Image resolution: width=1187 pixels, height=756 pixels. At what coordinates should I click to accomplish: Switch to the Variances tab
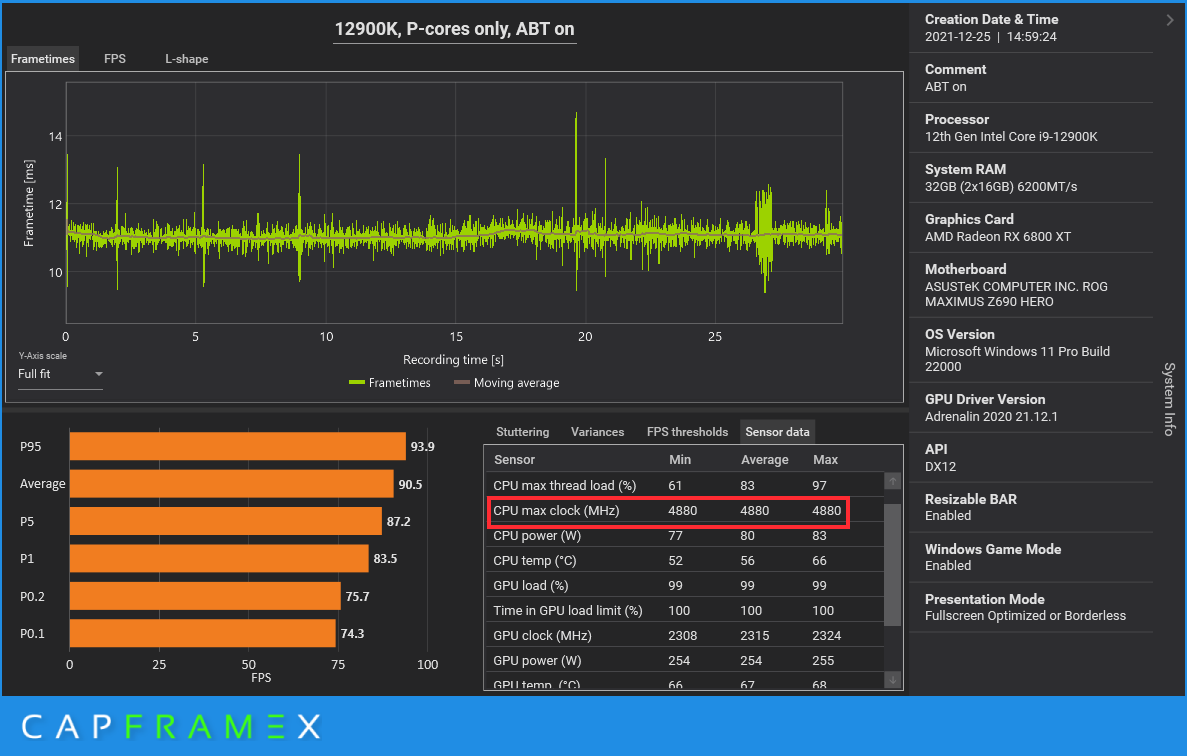pyautogui.click(x=597, y=431)
